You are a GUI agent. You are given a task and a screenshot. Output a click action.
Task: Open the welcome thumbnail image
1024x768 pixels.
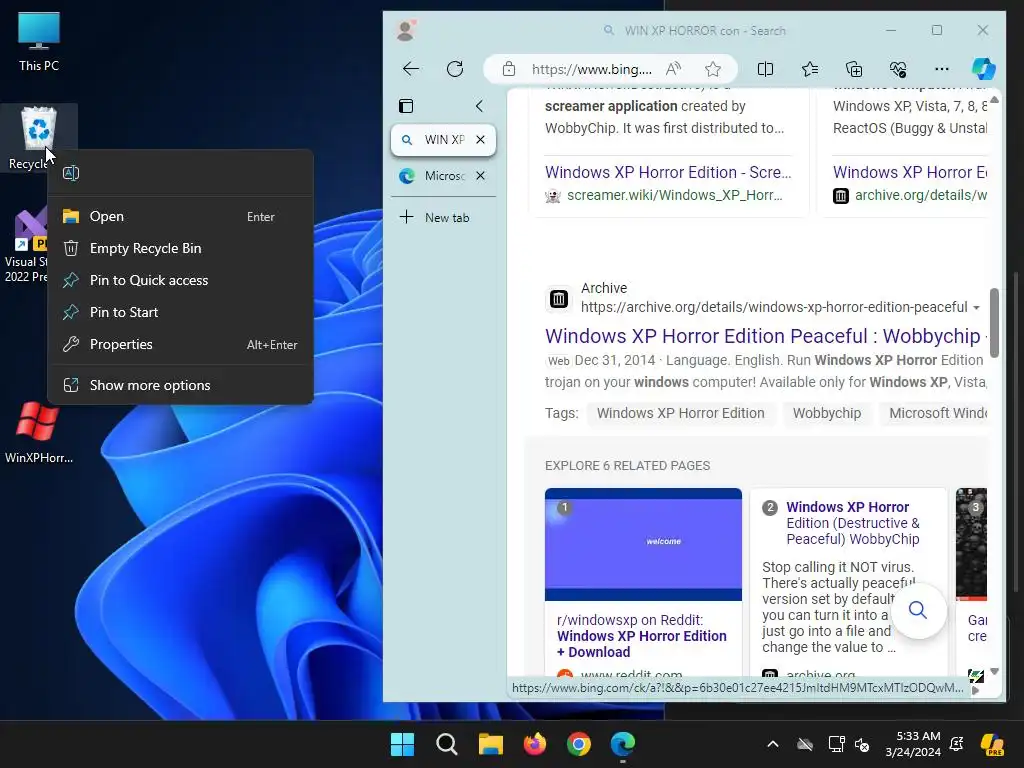[x=643, y=544]
